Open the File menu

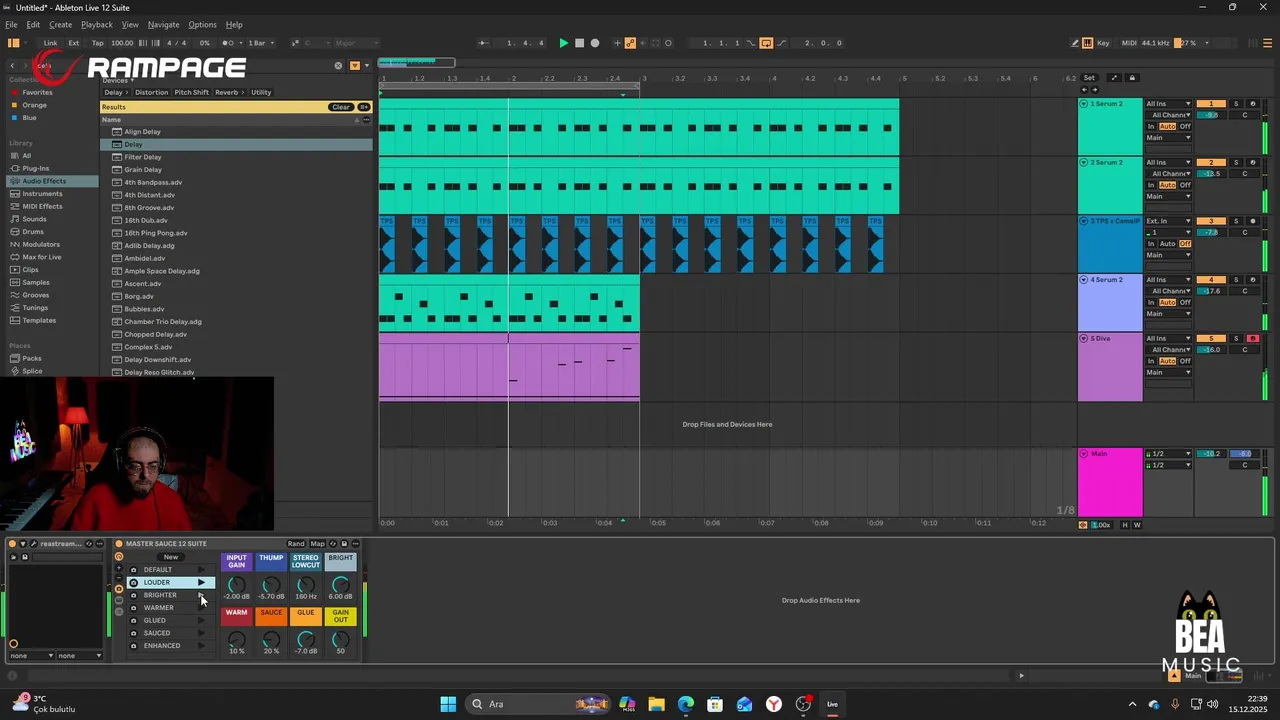[11, 24]
